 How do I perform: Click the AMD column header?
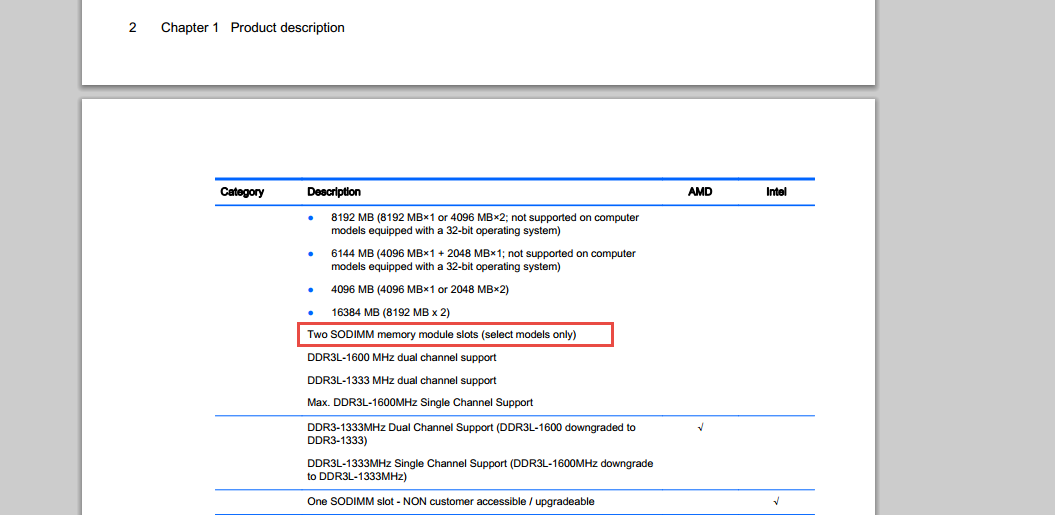coord(700,192)
